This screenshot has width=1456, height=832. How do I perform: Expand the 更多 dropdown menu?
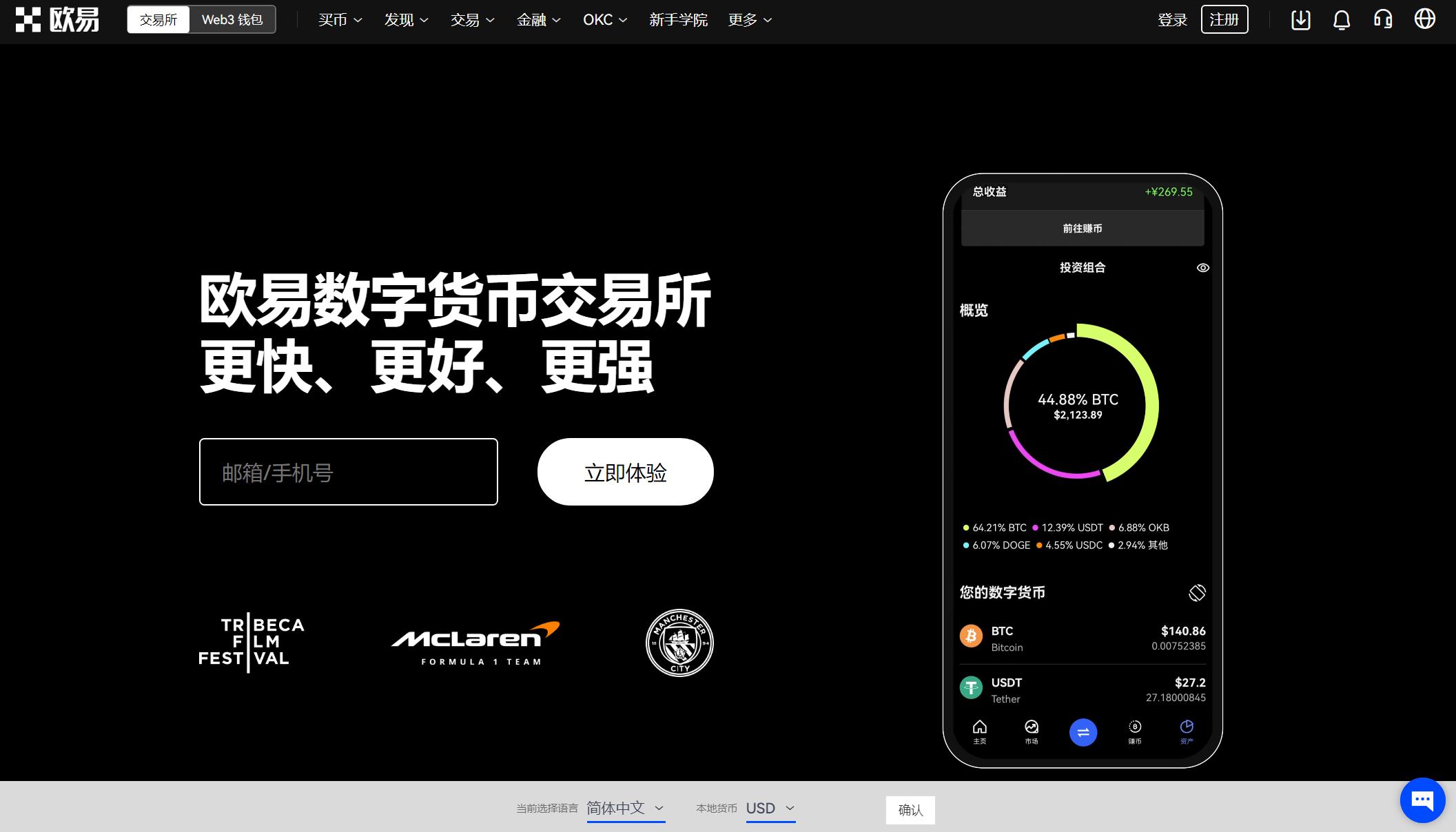(749, 20)
